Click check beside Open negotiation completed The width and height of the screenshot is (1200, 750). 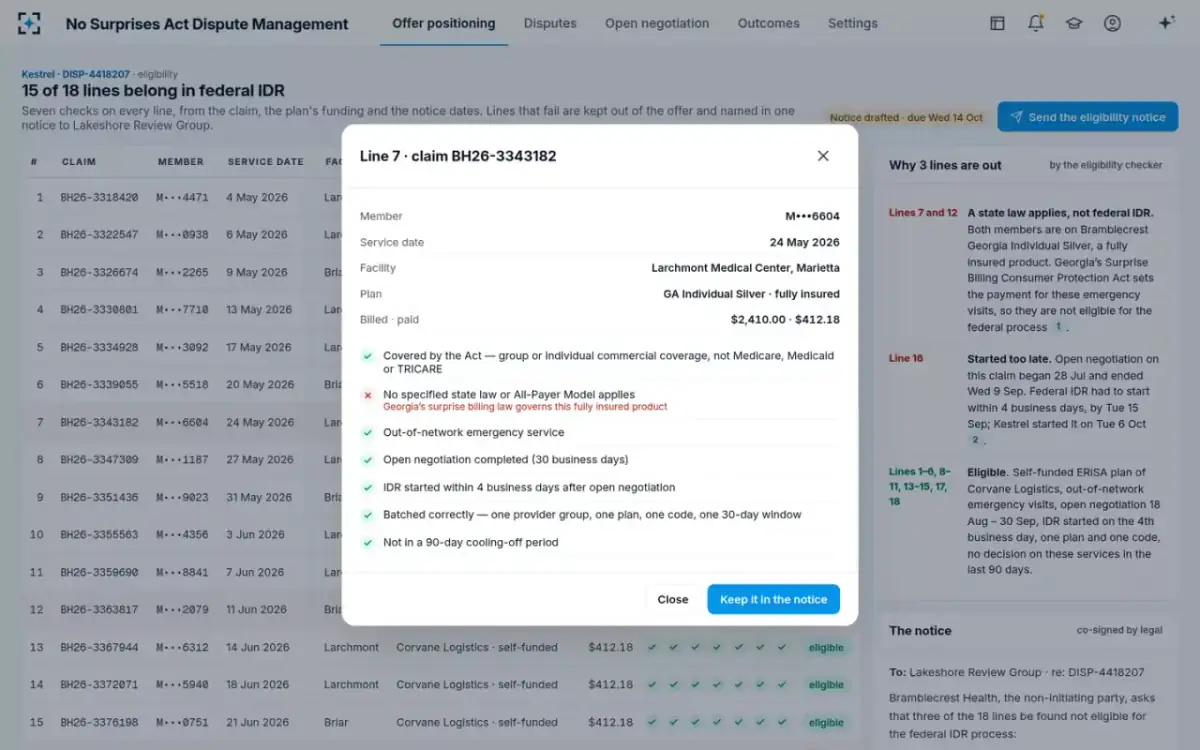368,460
